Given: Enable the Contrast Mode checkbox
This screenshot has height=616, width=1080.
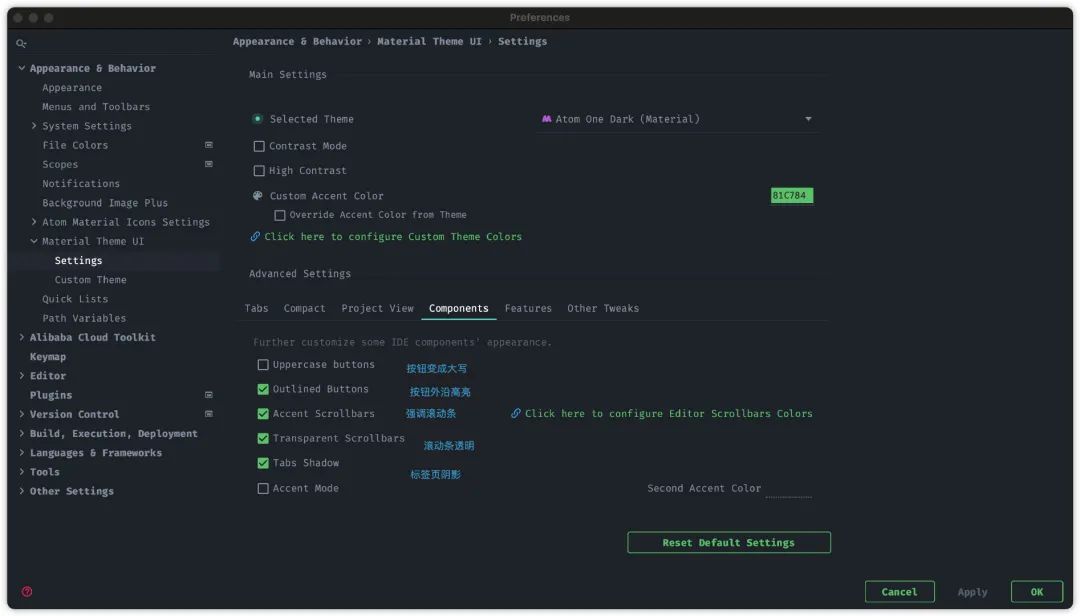Looking at the screenshot, I should pyautogui.click(x=259, y=146).
